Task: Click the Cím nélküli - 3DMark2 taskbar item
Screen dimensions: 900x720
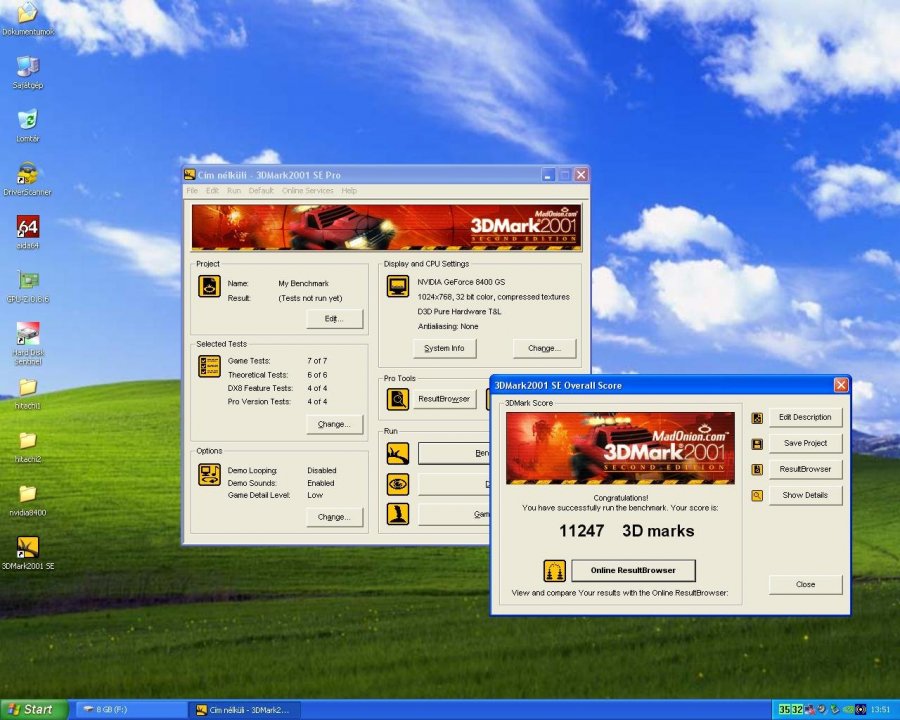Action: (245, 710)
